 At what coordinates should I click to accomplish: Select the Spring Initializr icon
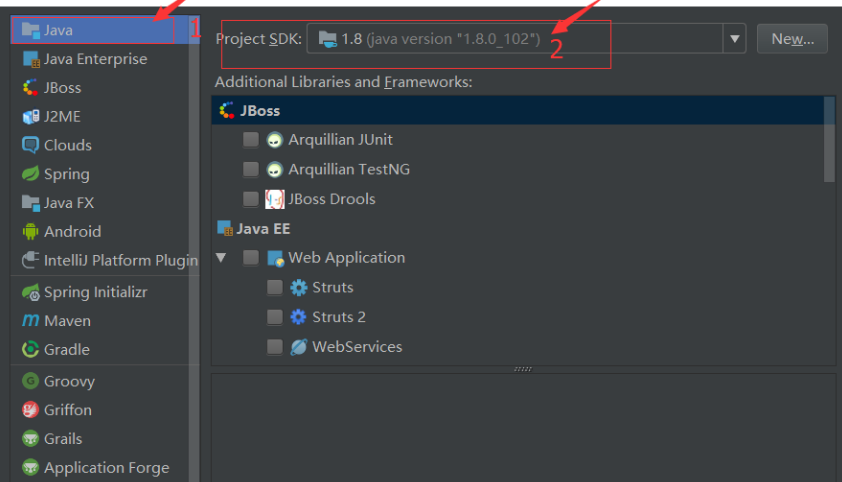31,292
